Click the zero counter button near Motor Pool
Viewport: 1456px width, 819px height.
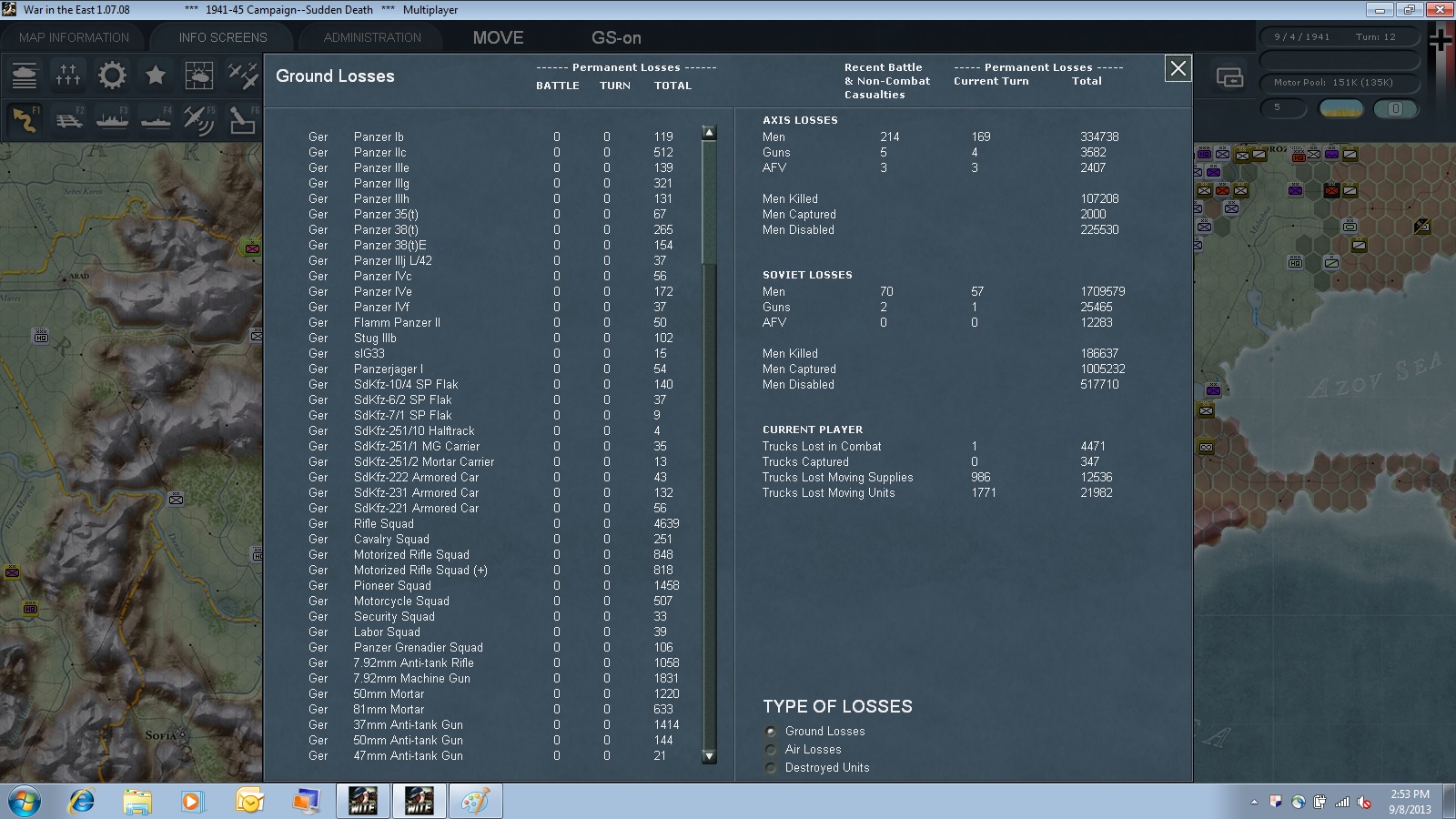click(x=1395, y=108)
